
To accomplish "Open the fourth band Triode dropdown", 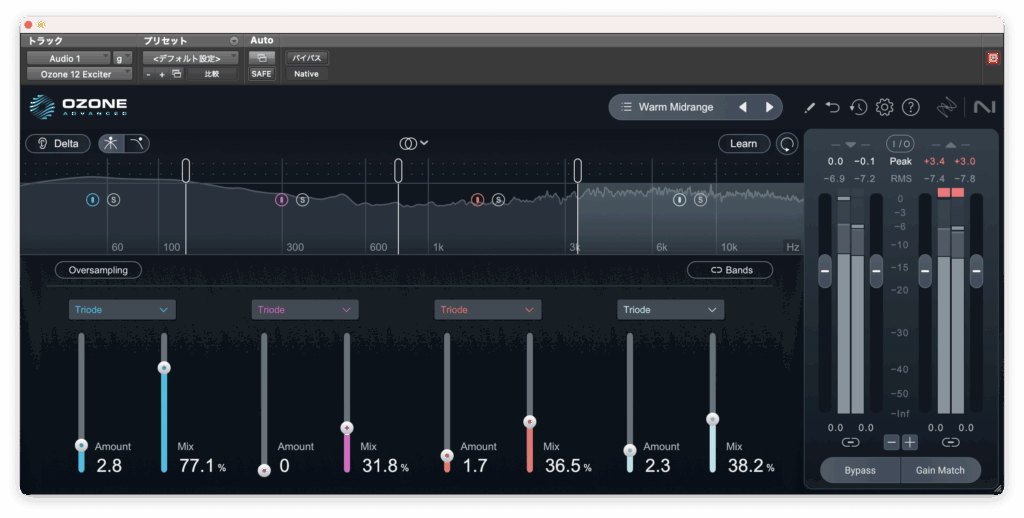I will click(x=670, y=310).
